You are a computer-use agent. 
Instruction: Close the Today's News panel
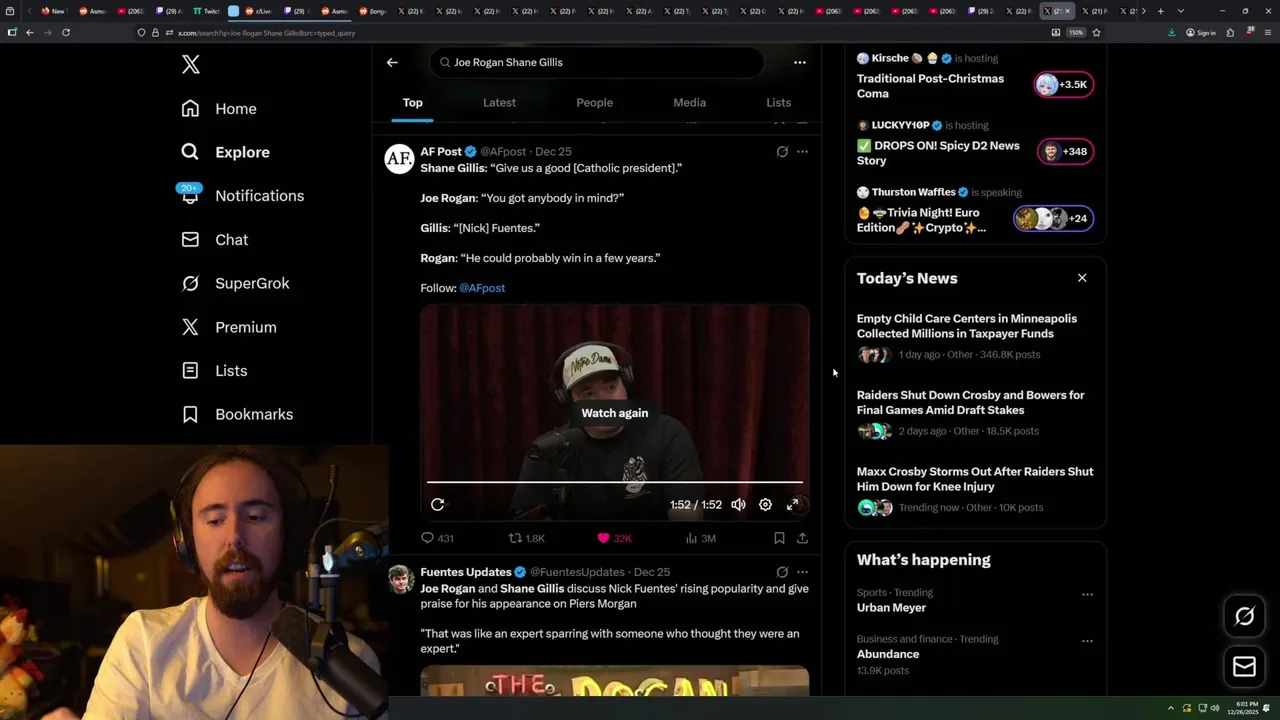(1082, 278)
